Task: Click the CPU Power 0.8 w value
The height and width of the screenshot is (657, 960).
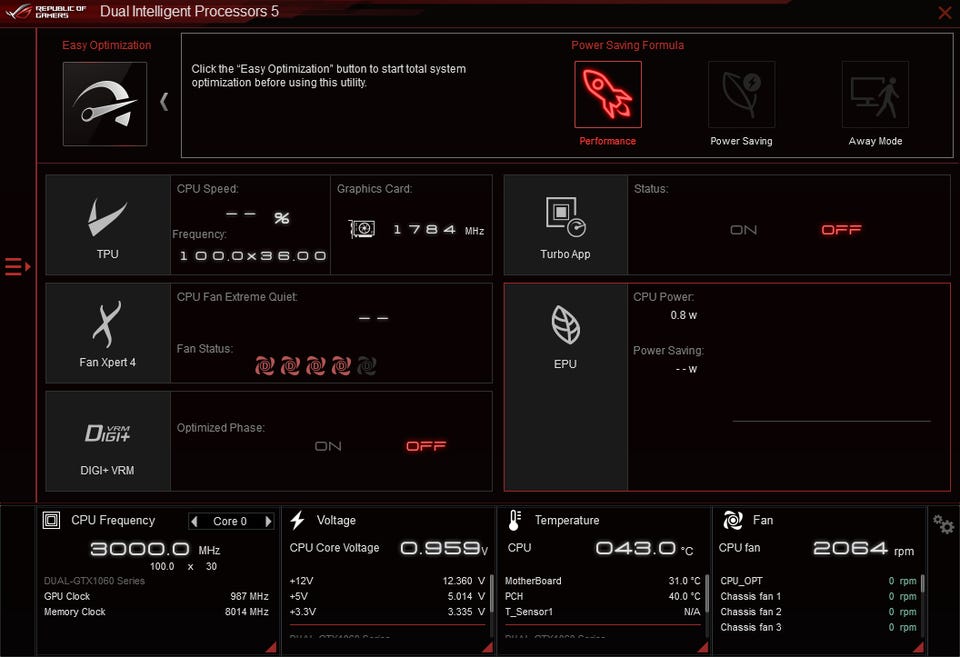Action: (x=683, y=315)
